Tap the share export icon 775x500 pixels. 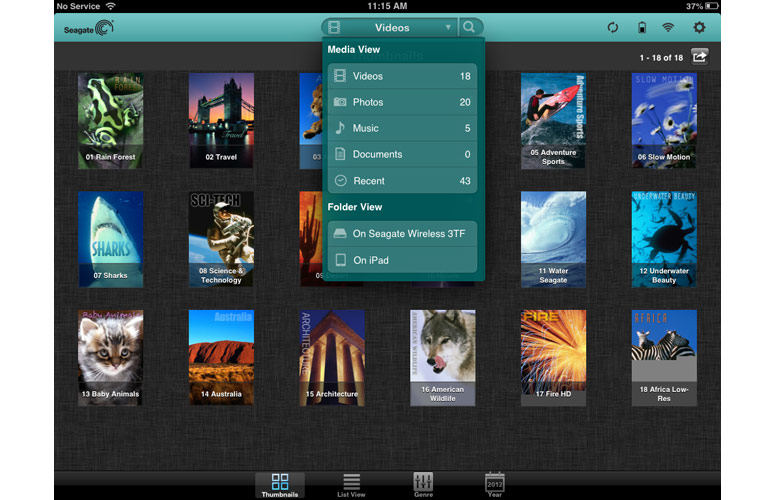699,57
